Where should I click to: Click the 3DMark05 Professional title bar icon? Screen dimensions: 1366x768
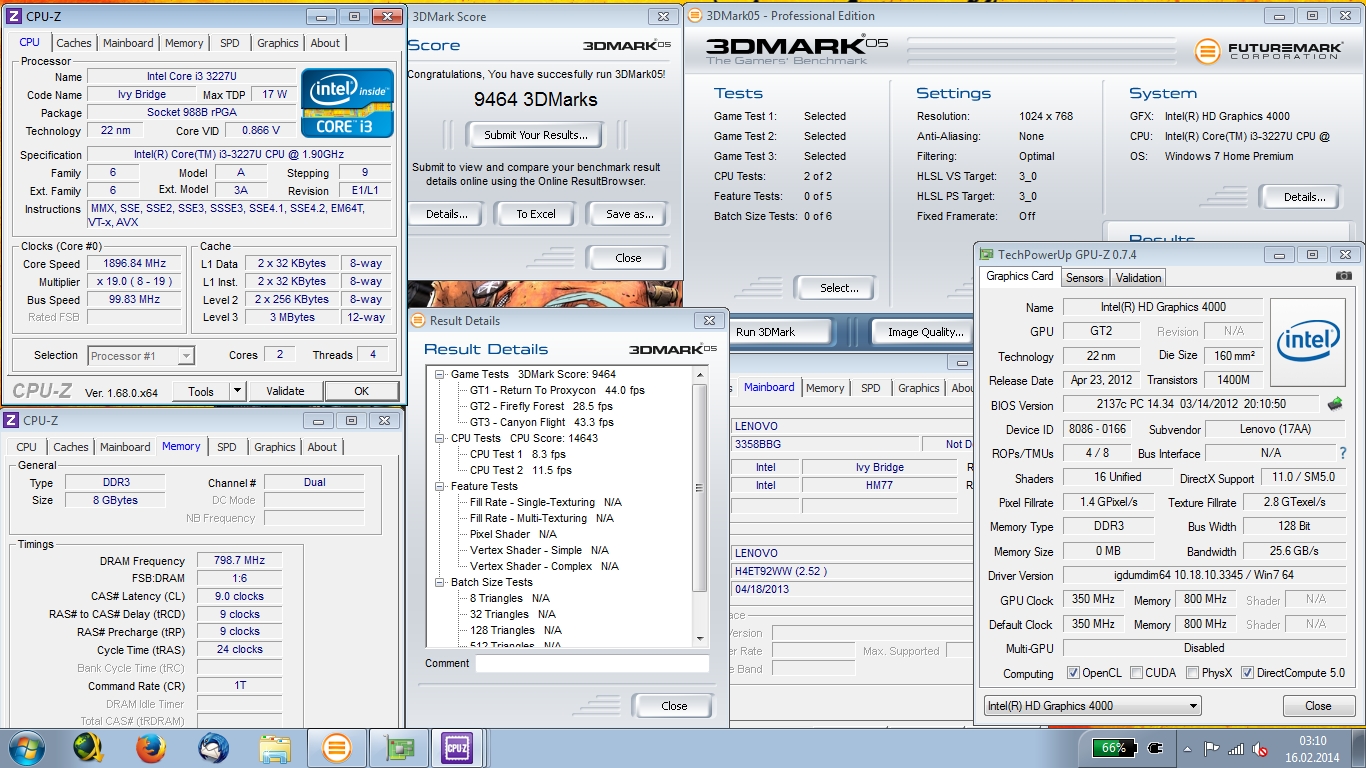click(695, 15)
